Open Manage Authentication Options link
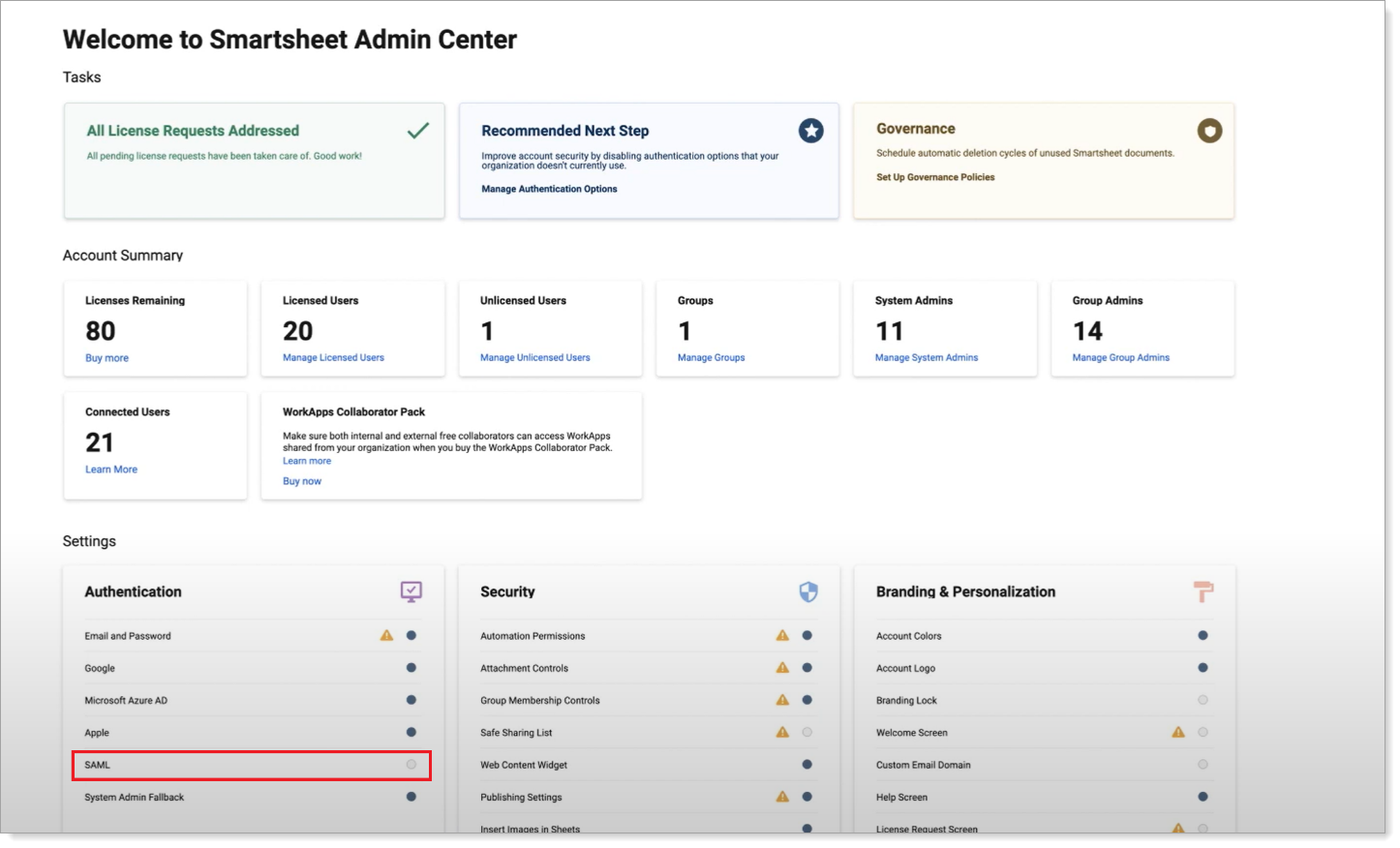The image size is (1400, 848). point(549,189)
